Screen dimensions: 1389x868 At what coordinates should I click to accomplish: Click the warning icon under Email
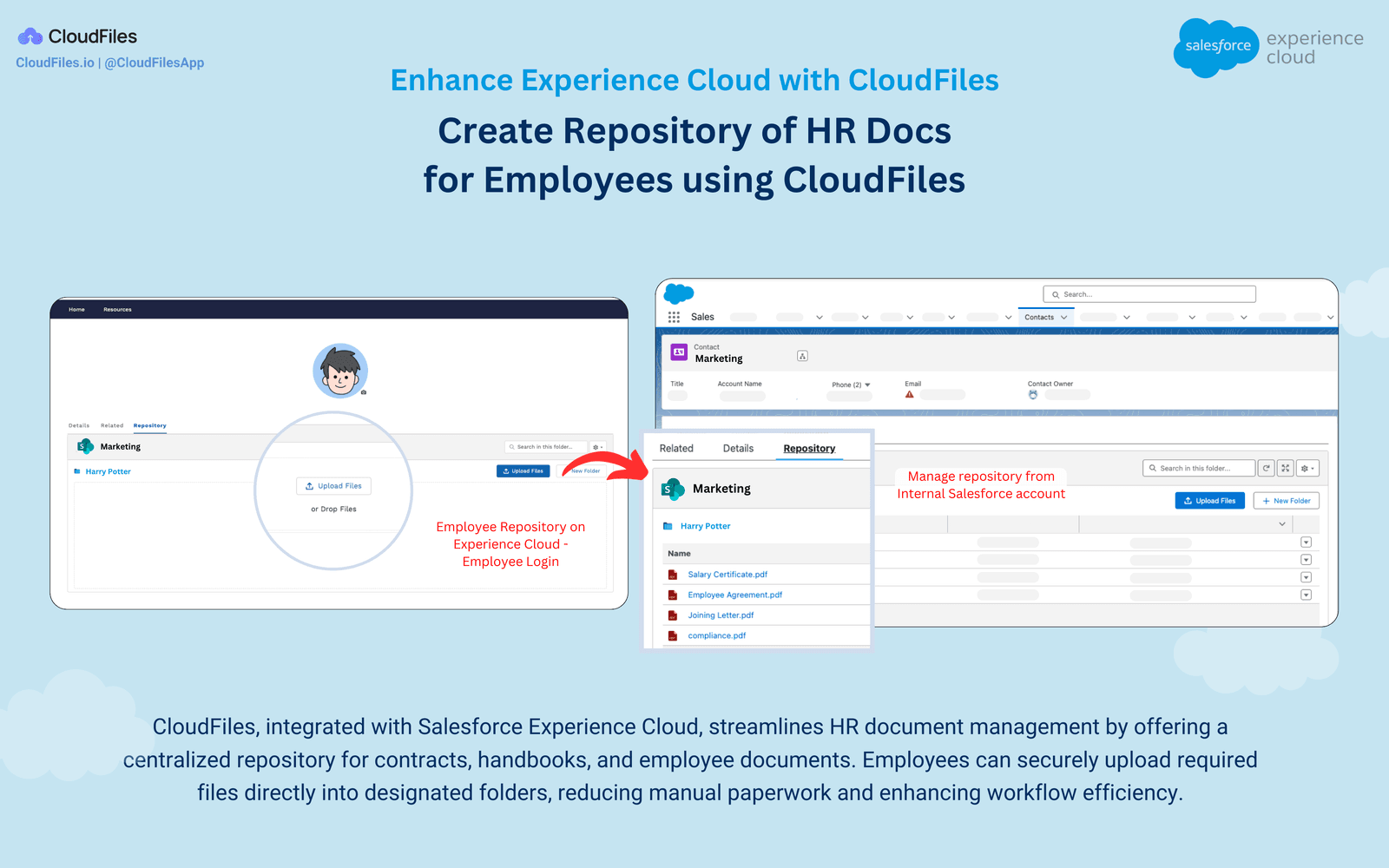[x=909, y=394]
